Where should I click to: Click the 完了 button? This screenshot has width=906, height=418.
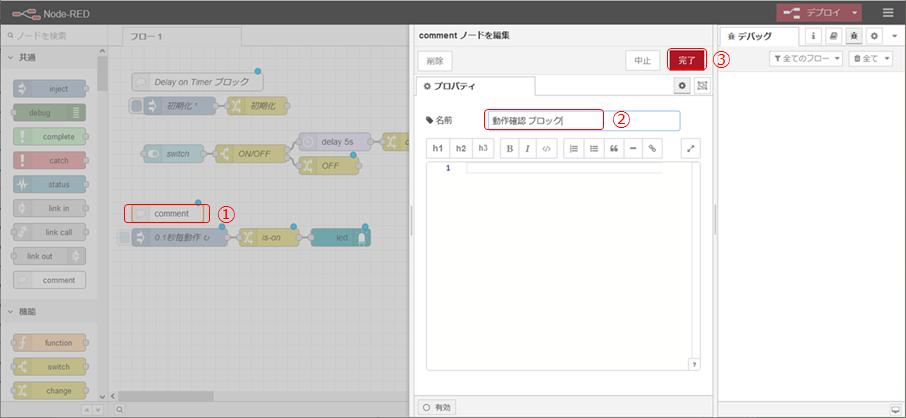(x=687, y=60)
